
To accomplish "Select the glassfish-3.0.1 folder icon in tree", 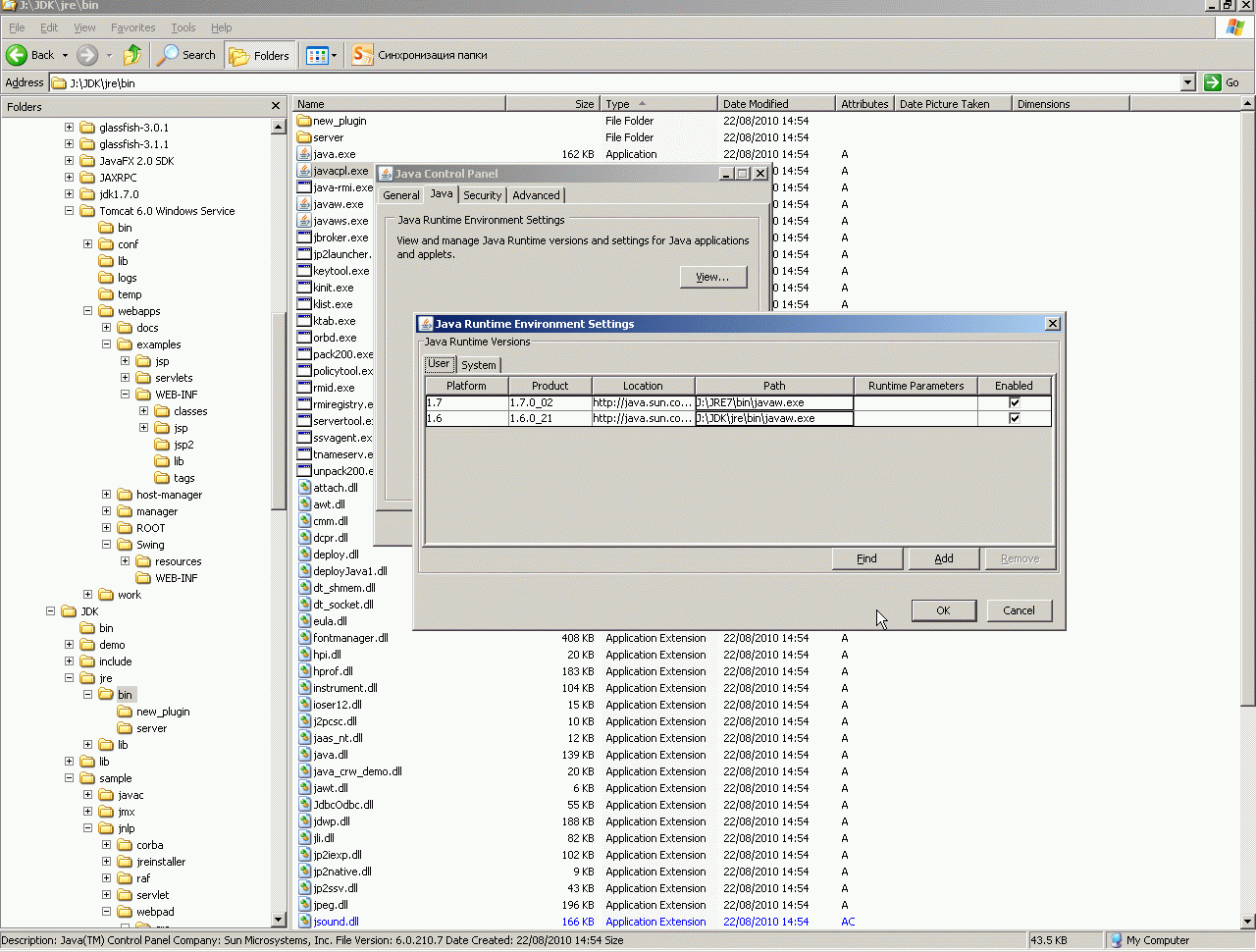I will pos(87,128).
